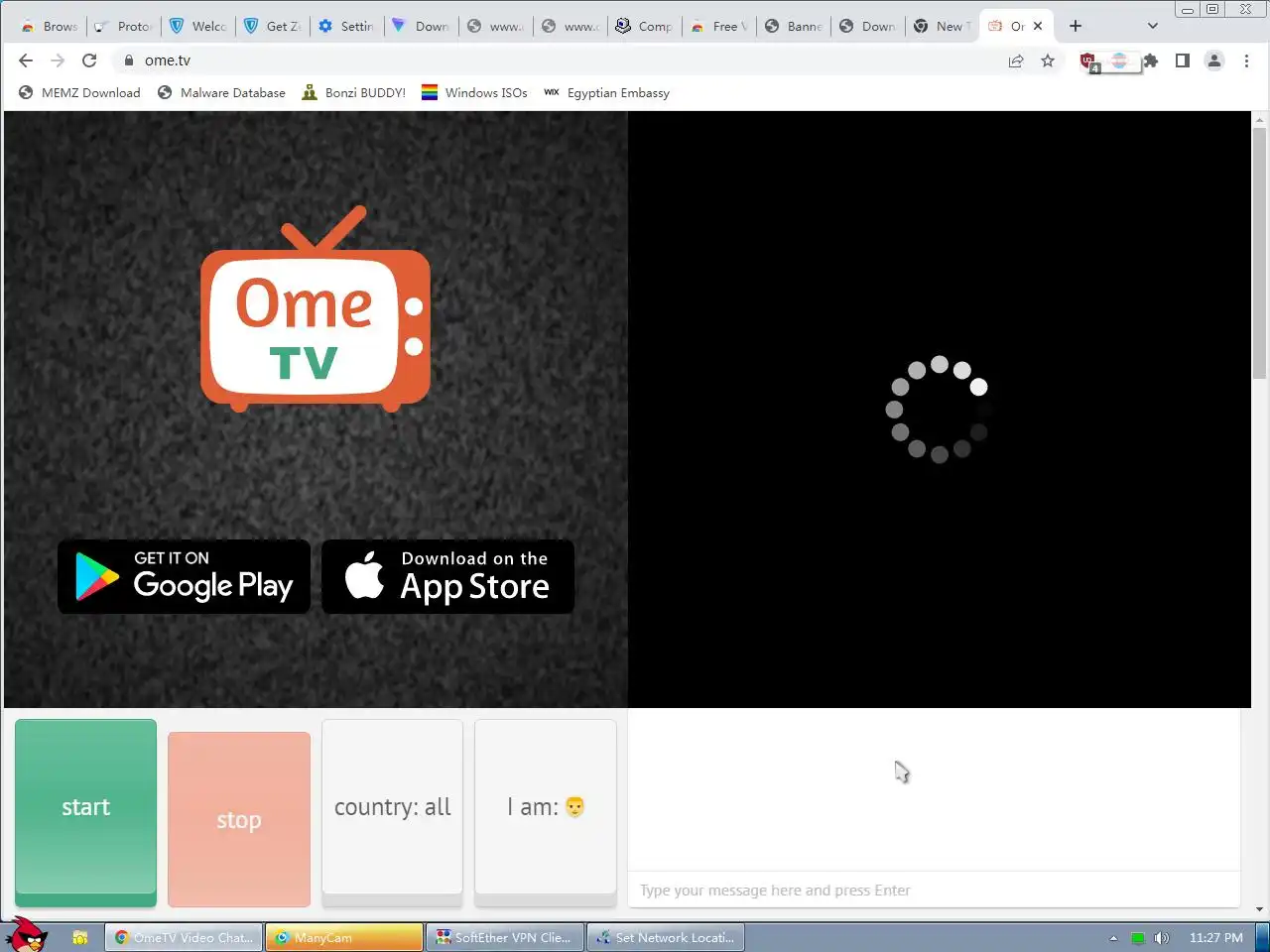The image size is (1270, 952).
Task: Switch to the New T tab
Action: coord(943,26)
